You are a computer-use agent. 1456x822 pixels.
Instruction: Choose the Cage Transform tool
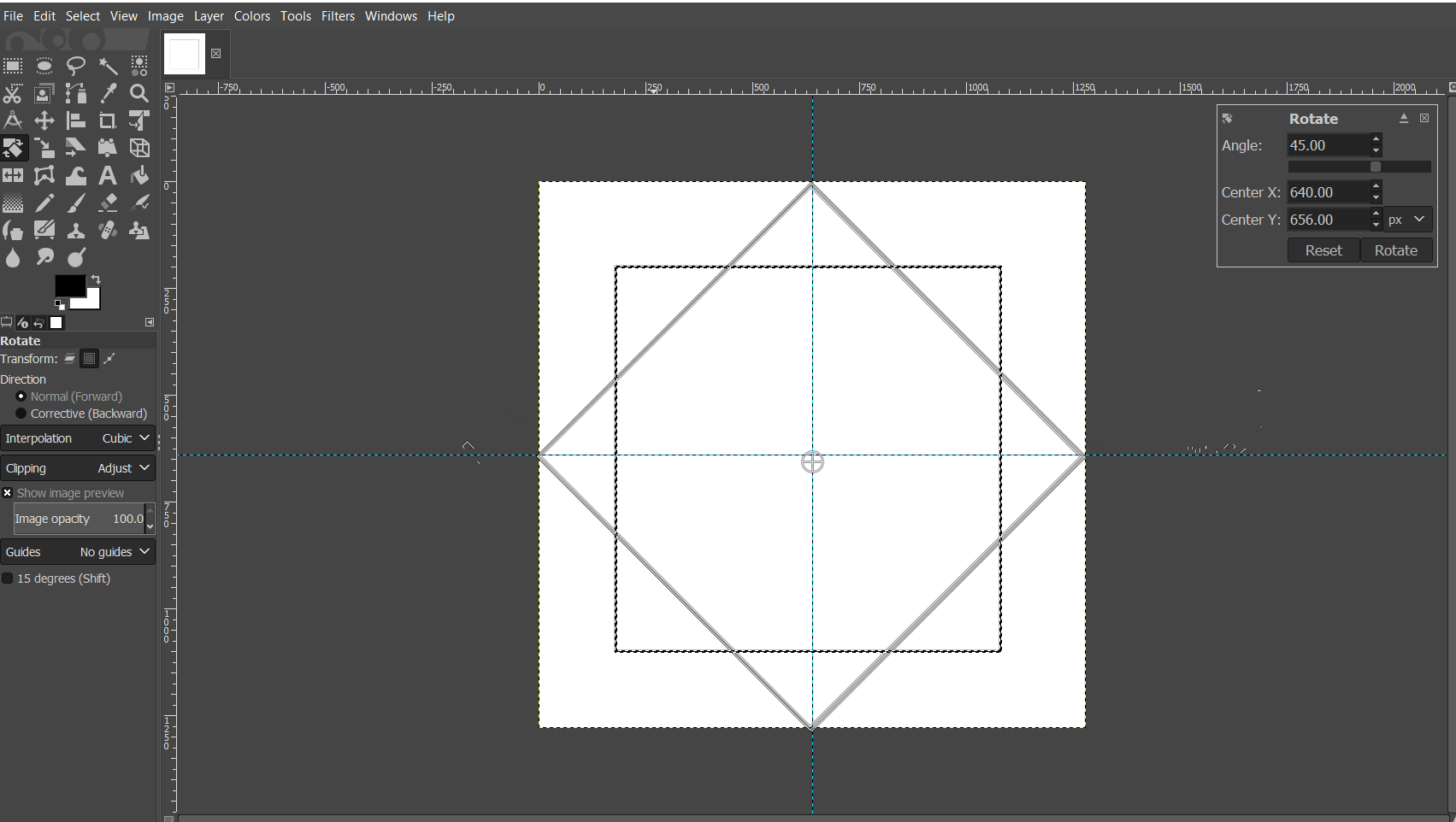coord(44,175)
